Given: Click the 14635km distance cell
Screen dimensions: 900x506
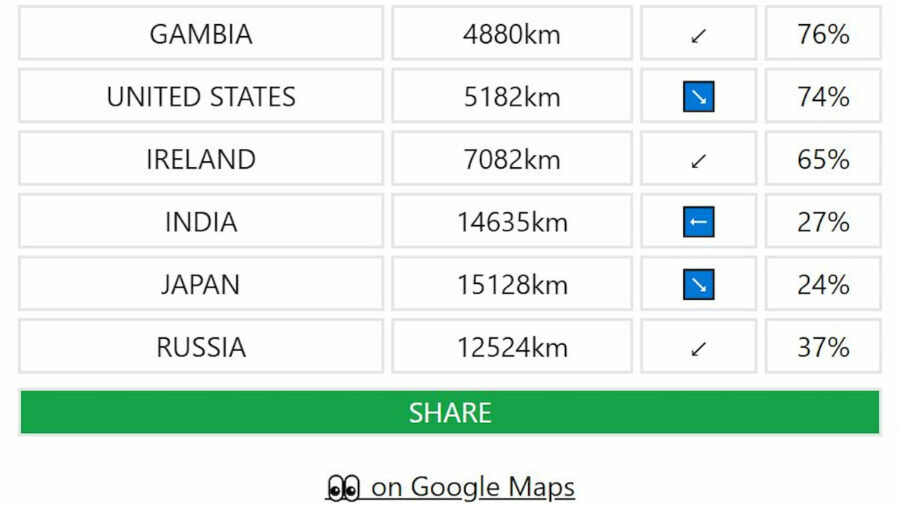Looking at the screenshot, I should tap(512, 221).
